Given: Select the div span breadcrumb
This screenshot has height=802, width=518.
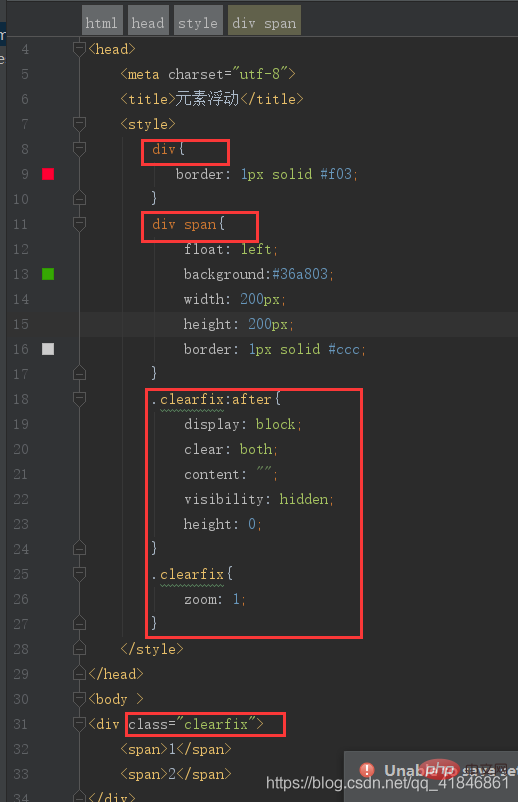Looking at the screenshot, I should (x=264, y=20).
